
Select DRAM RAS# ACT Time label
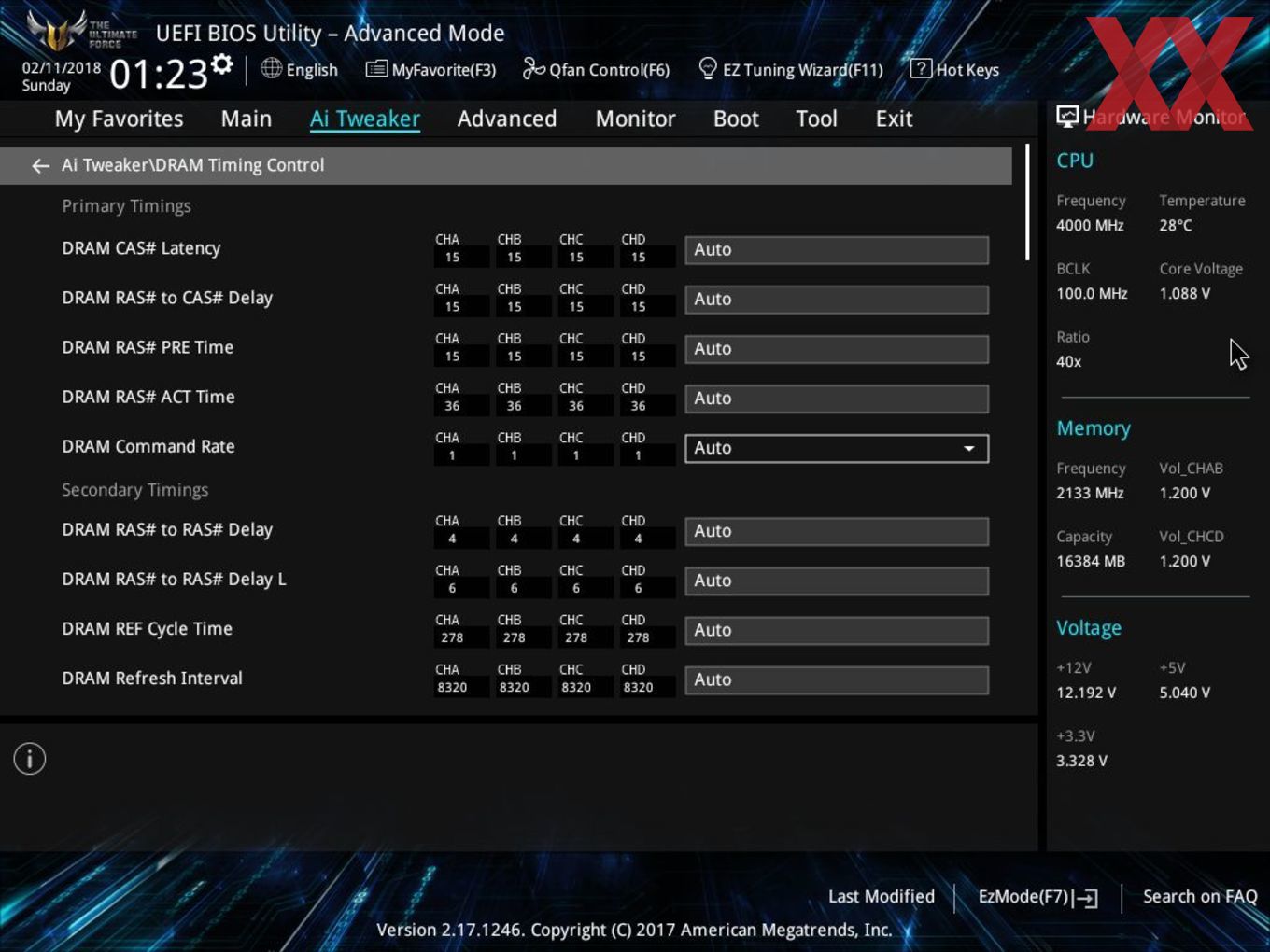[x=148, y=397]
